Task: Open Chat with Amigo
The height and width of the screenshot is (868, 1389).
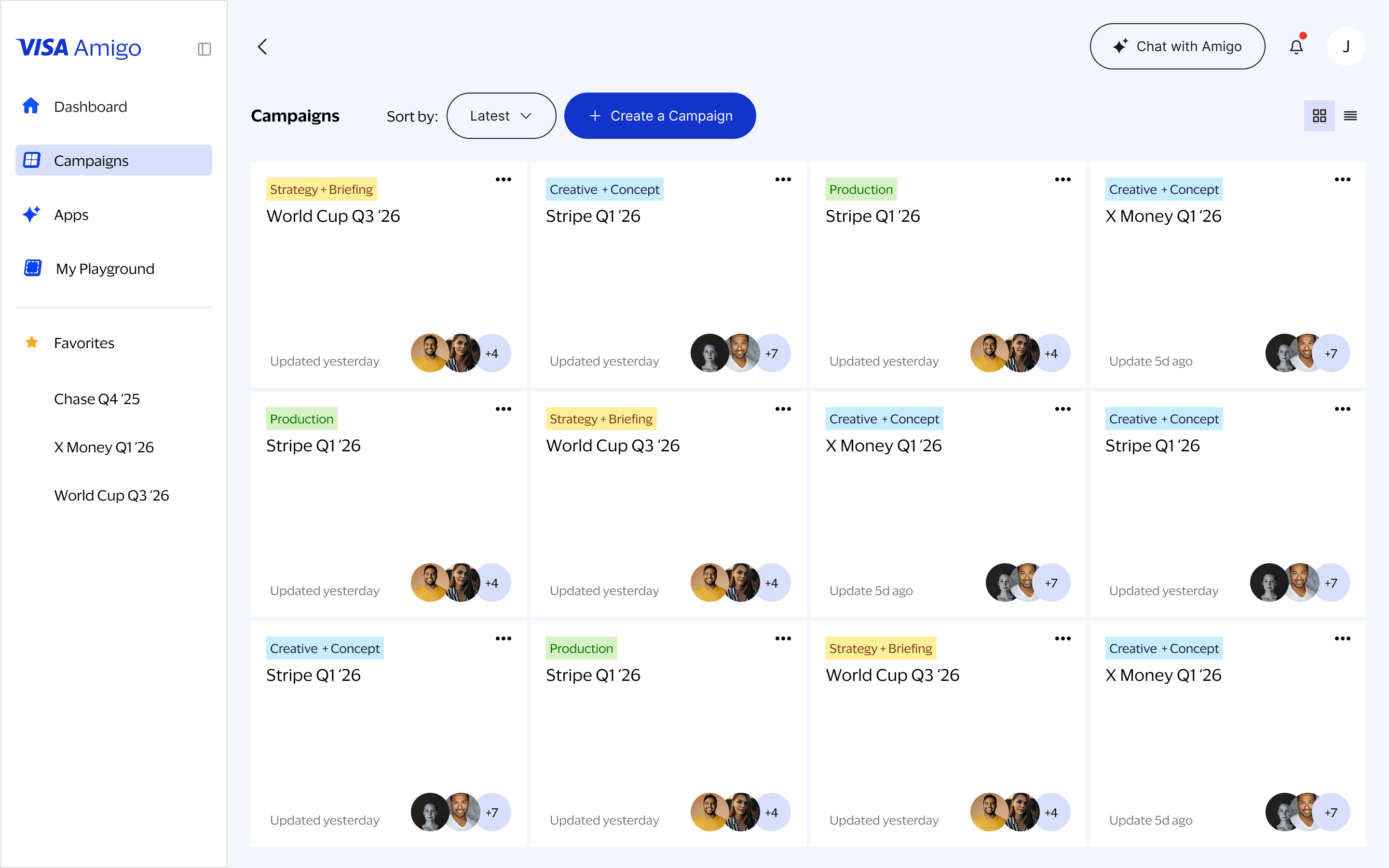Action: [x=1177, y=46]
